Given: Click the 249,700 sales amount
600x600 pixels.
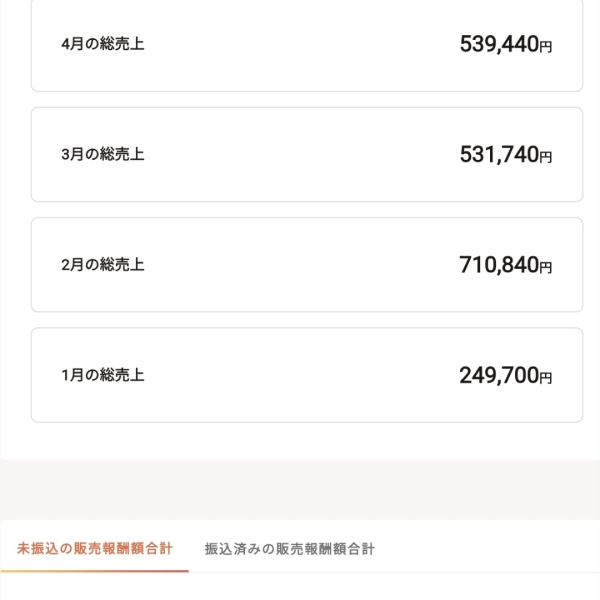Looking at the screenshot, I should click(498, 376).
